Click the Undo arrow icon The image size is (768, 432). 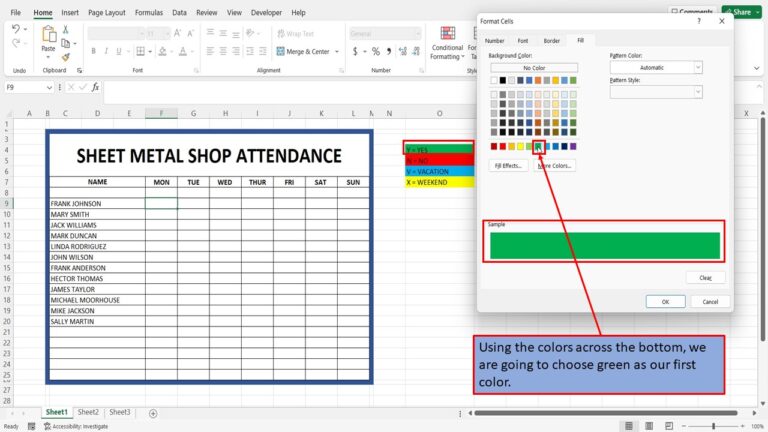16,29
